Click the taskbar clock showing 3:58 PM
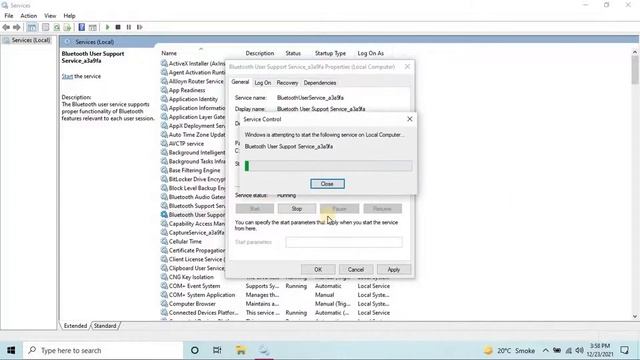This screenshot has height=360, width=640. click(600, 350)
